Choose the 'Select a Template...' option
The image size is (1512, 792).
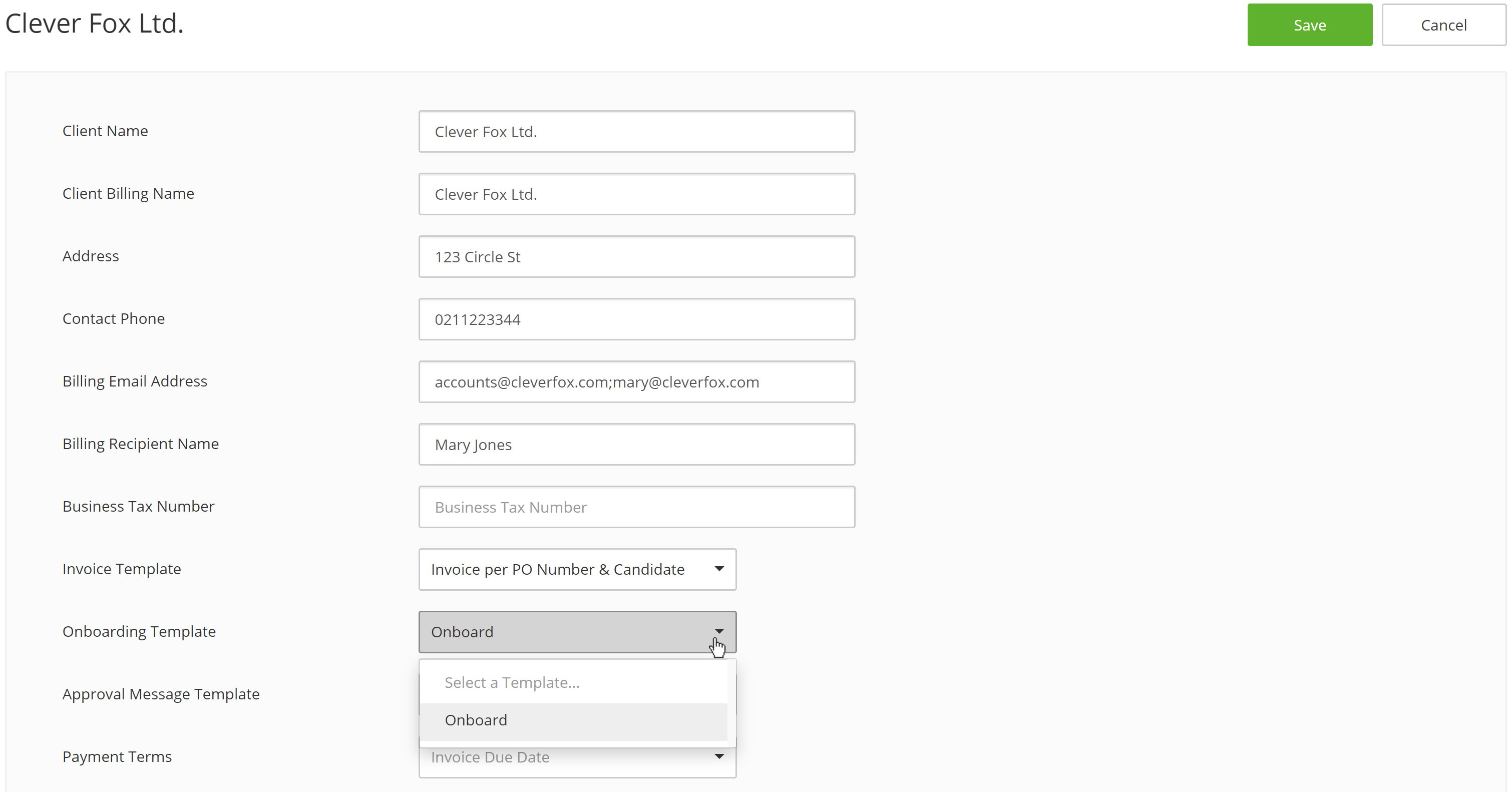coord(573,683)
